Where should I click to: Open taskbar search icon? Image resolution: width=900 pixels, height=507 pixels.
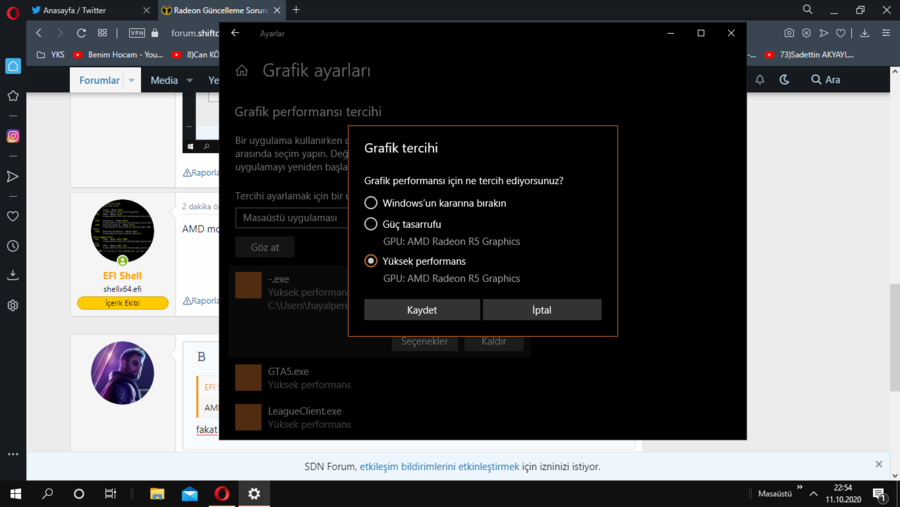48,494
